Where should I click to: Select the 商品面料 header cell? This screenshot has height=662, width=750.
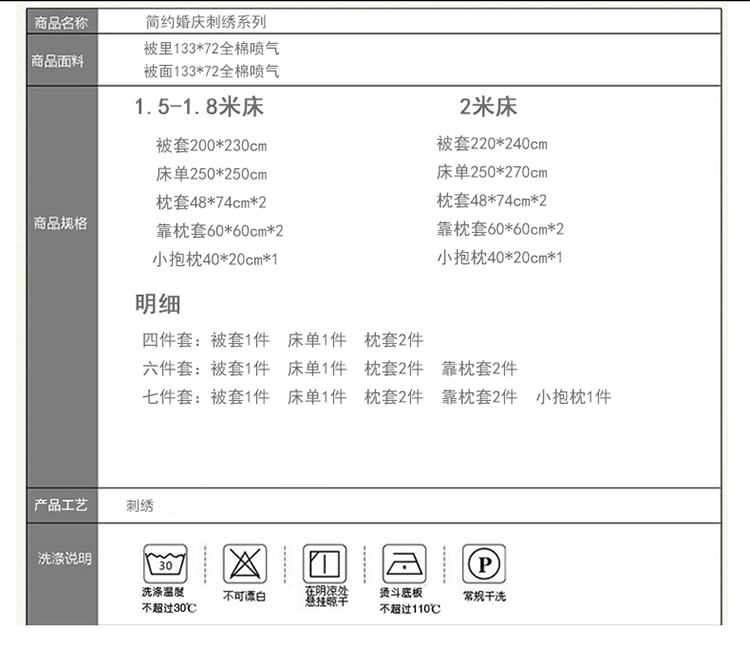point(61,61)
